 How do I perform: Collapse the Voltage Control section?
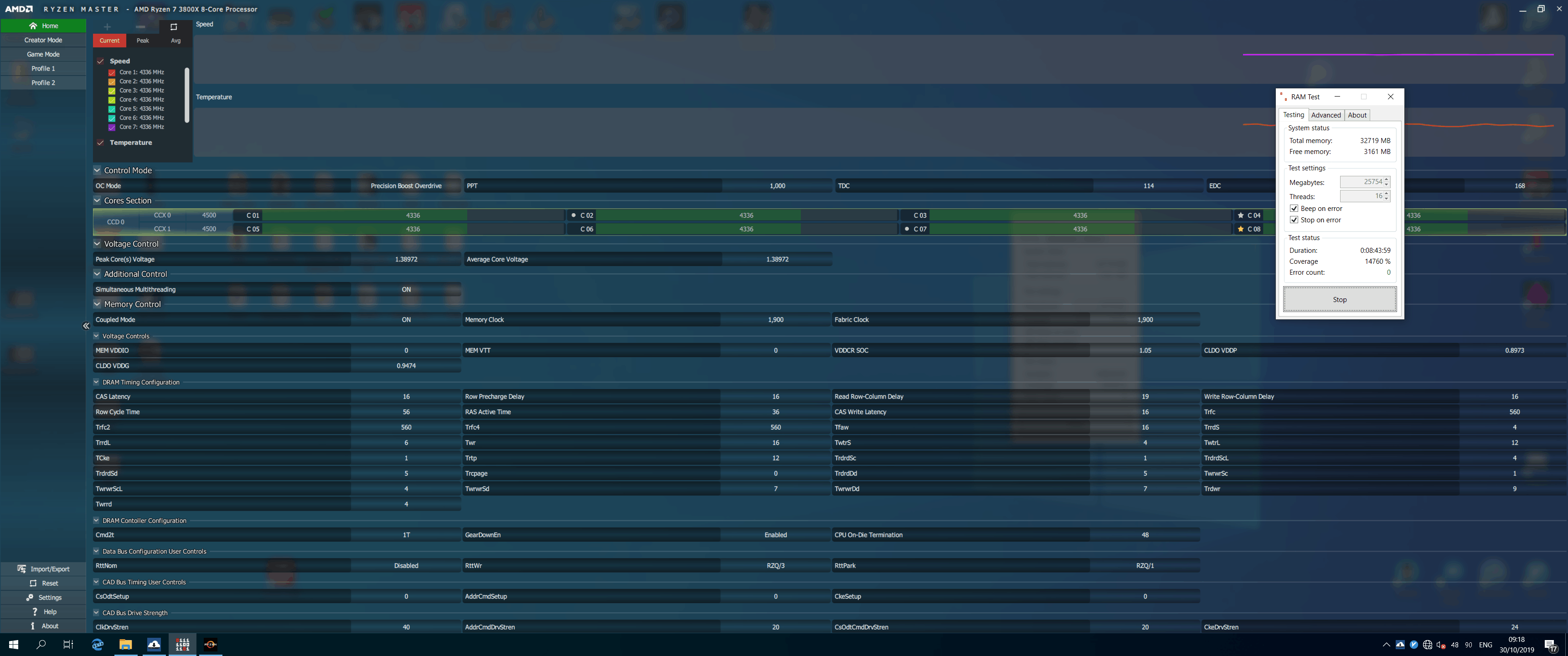pos(97,243)
